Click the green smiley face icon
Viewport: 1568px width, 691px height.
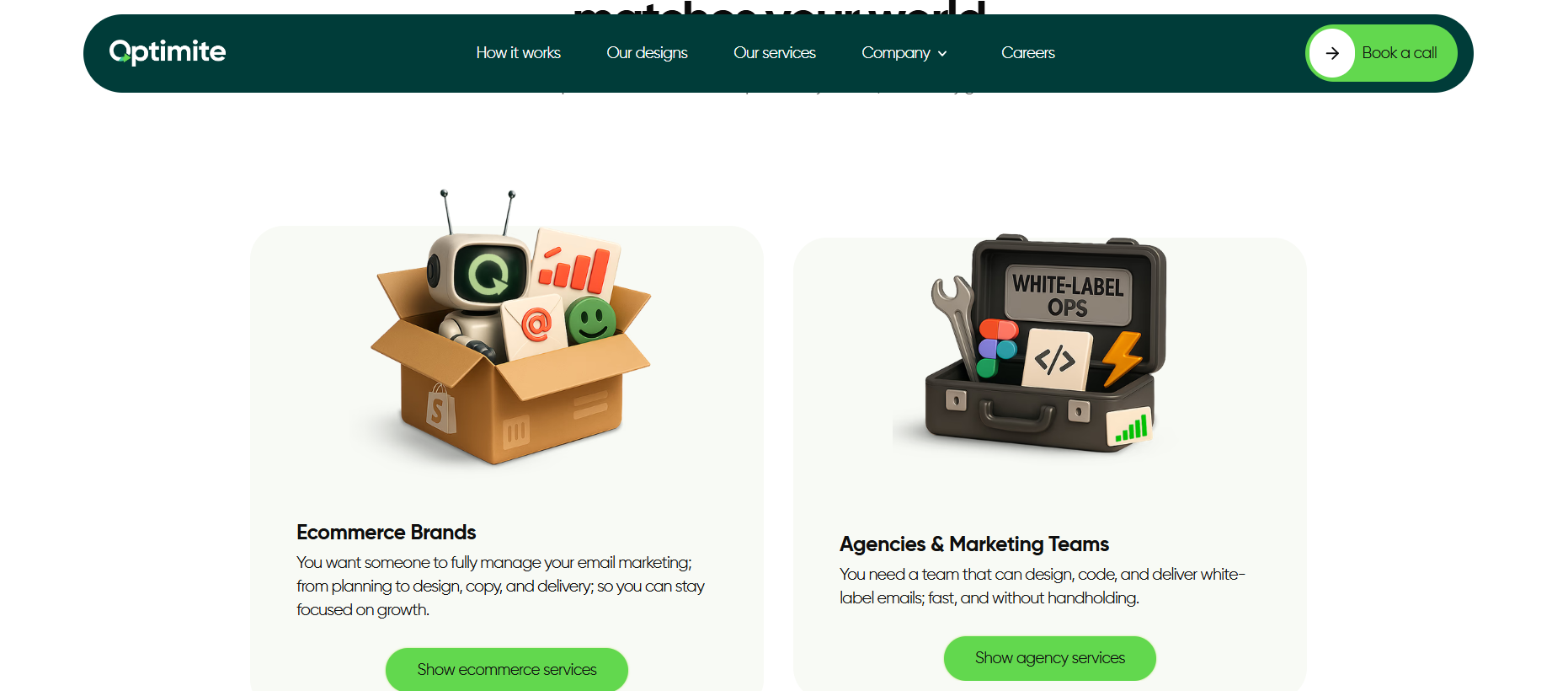point(591,321)
